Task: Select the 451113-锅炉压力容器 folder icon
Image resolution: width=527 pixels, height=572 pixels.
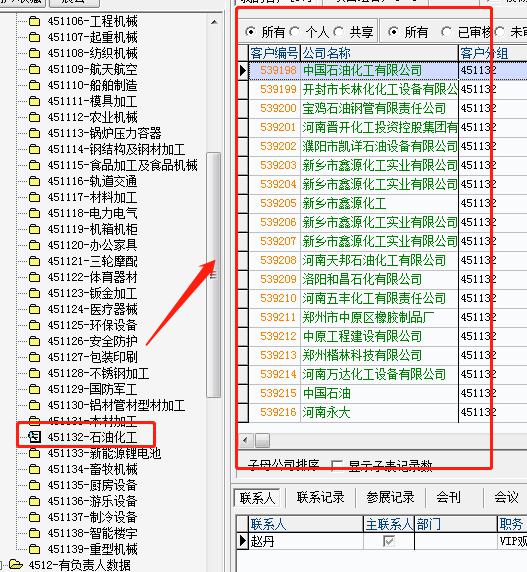Action: tap(34, 133)
